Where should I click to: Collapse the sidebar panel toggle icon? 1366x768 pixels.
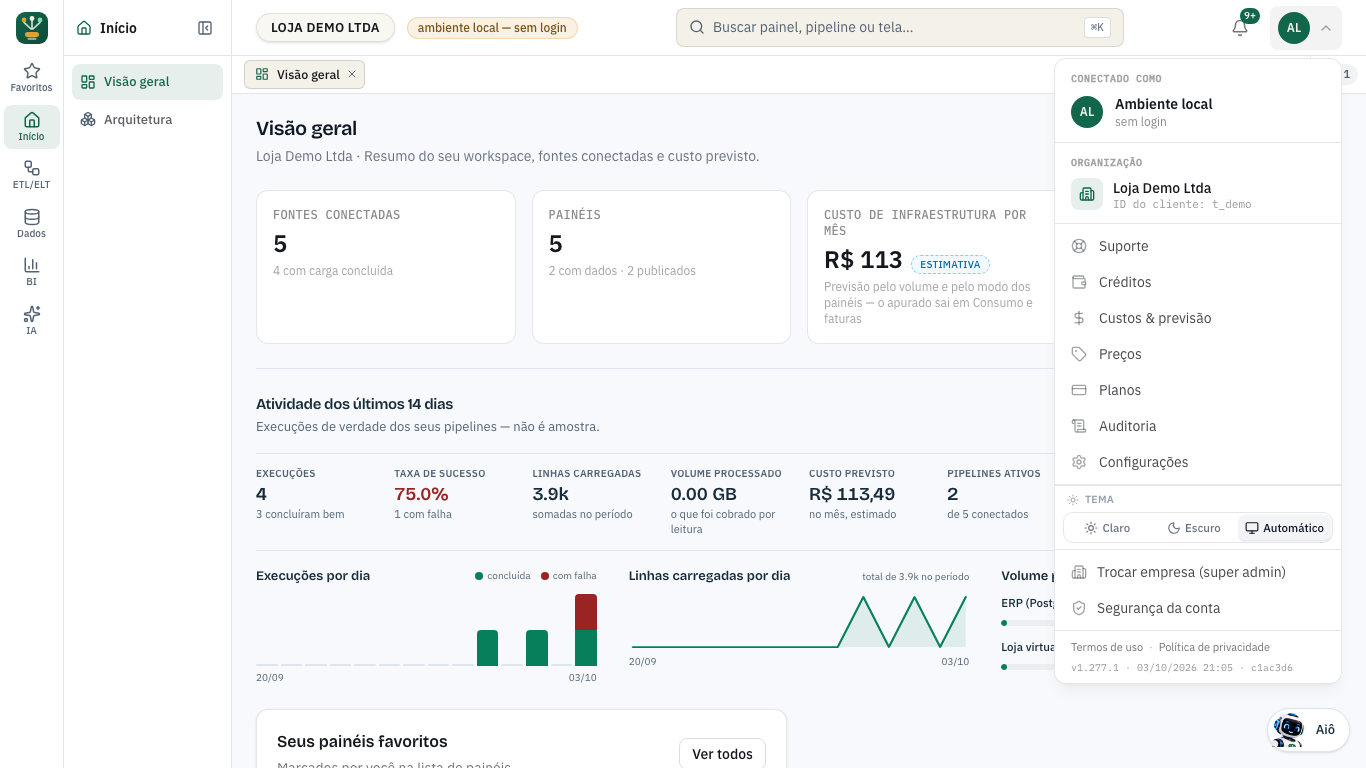coord(205,28)
